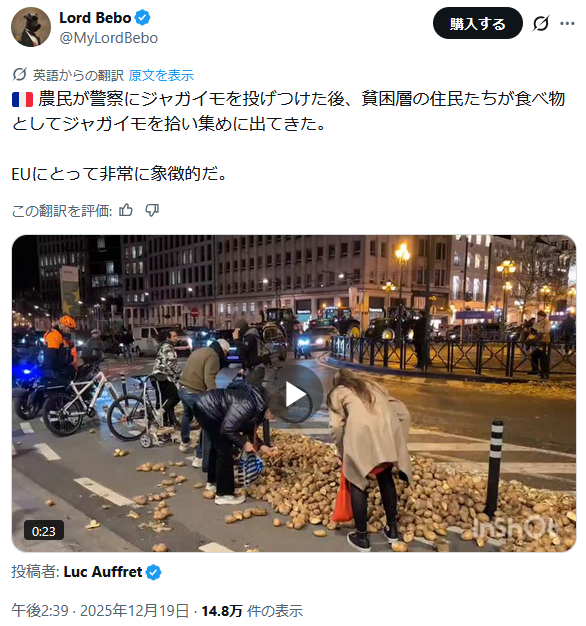Rate the translation with thumbs down
The width and height of the screenshot is (586, 626).
pos(152,210)
